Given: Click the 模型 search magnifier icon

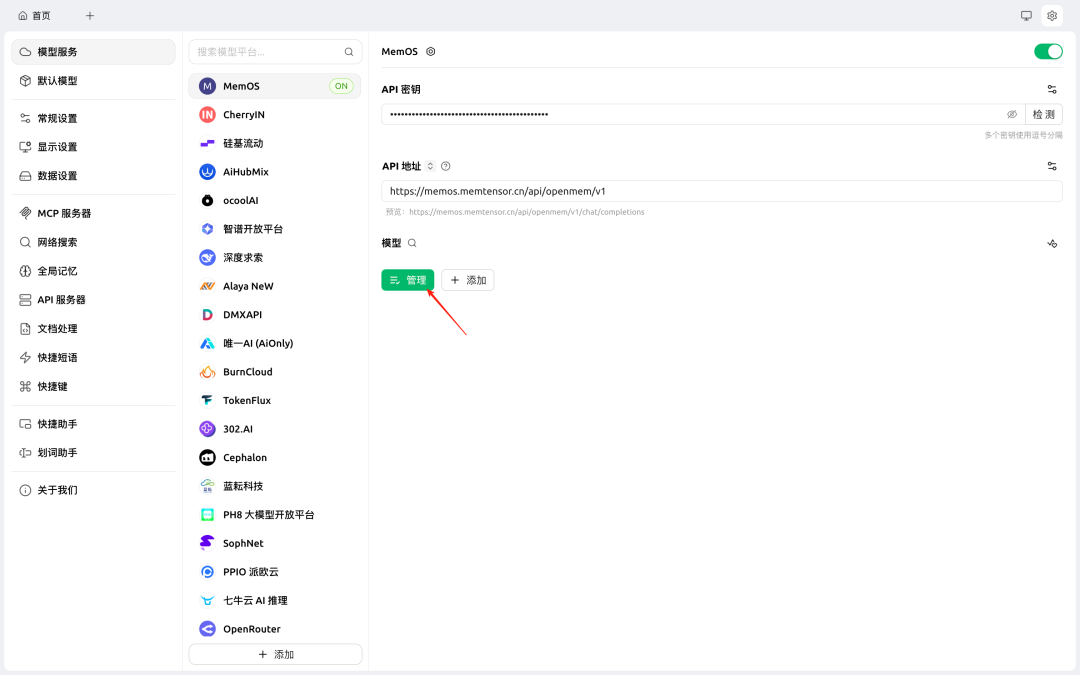Looking at the screenshot, I should point(412,243).
